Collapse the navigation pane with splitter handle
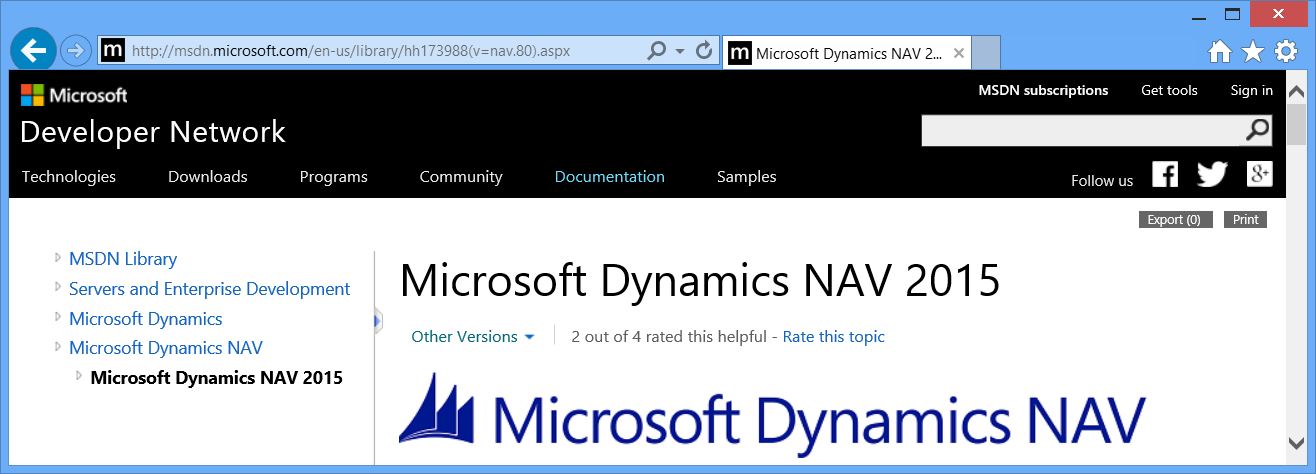1316x474 pixels. point(377,321)
